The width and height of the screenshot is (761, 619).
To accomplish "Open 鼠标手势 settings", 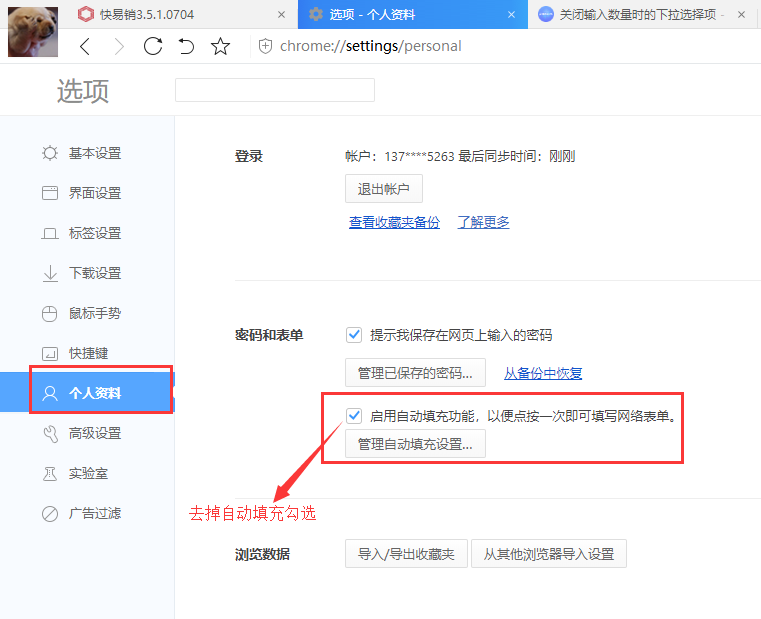I will tap(94, 313).
